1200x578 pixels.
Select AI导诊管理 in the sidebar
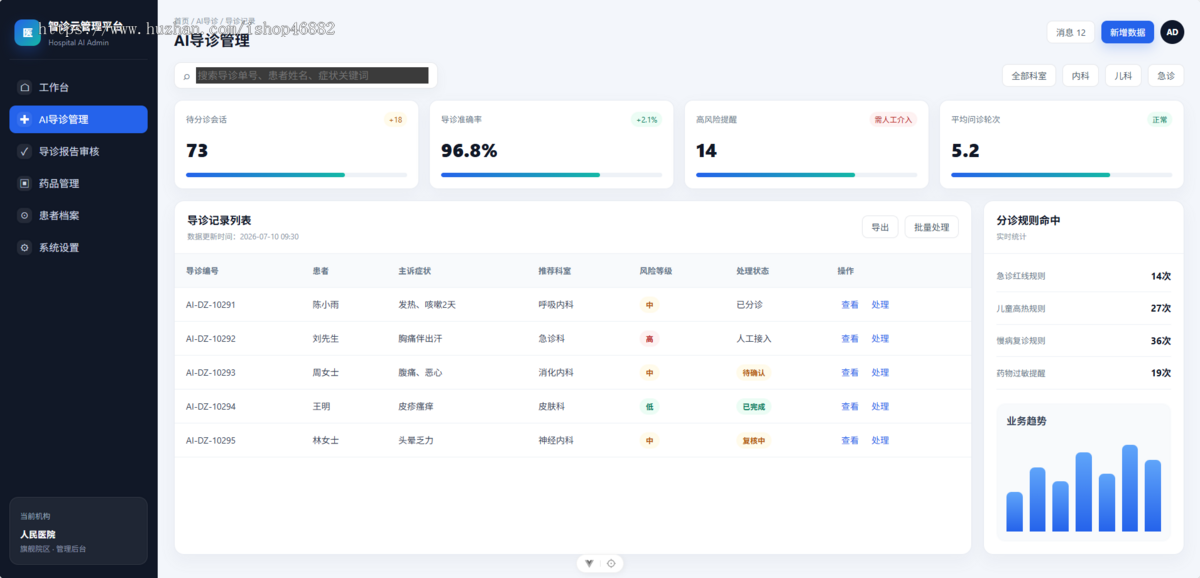(78, 119)
